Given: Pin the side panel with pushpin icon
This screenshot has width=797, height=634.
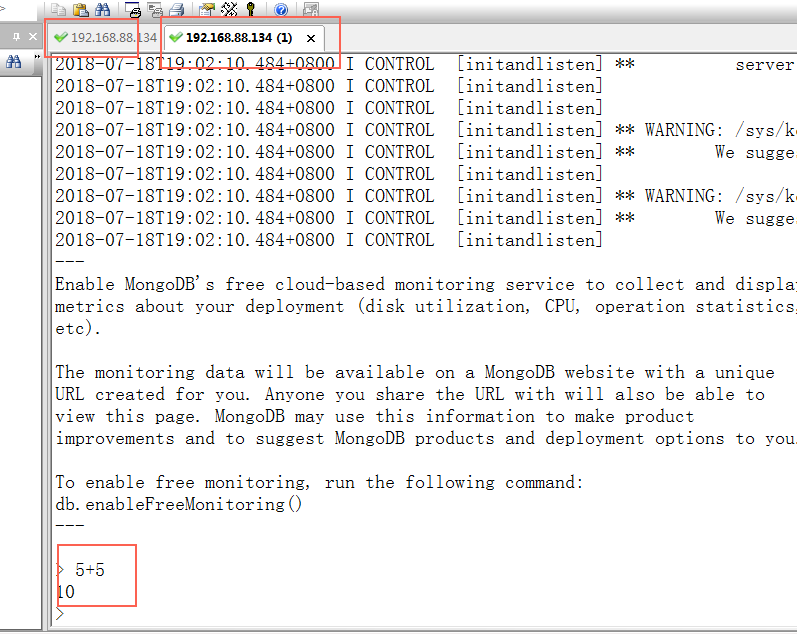Looking at the screenshot, I should point(16,37).
